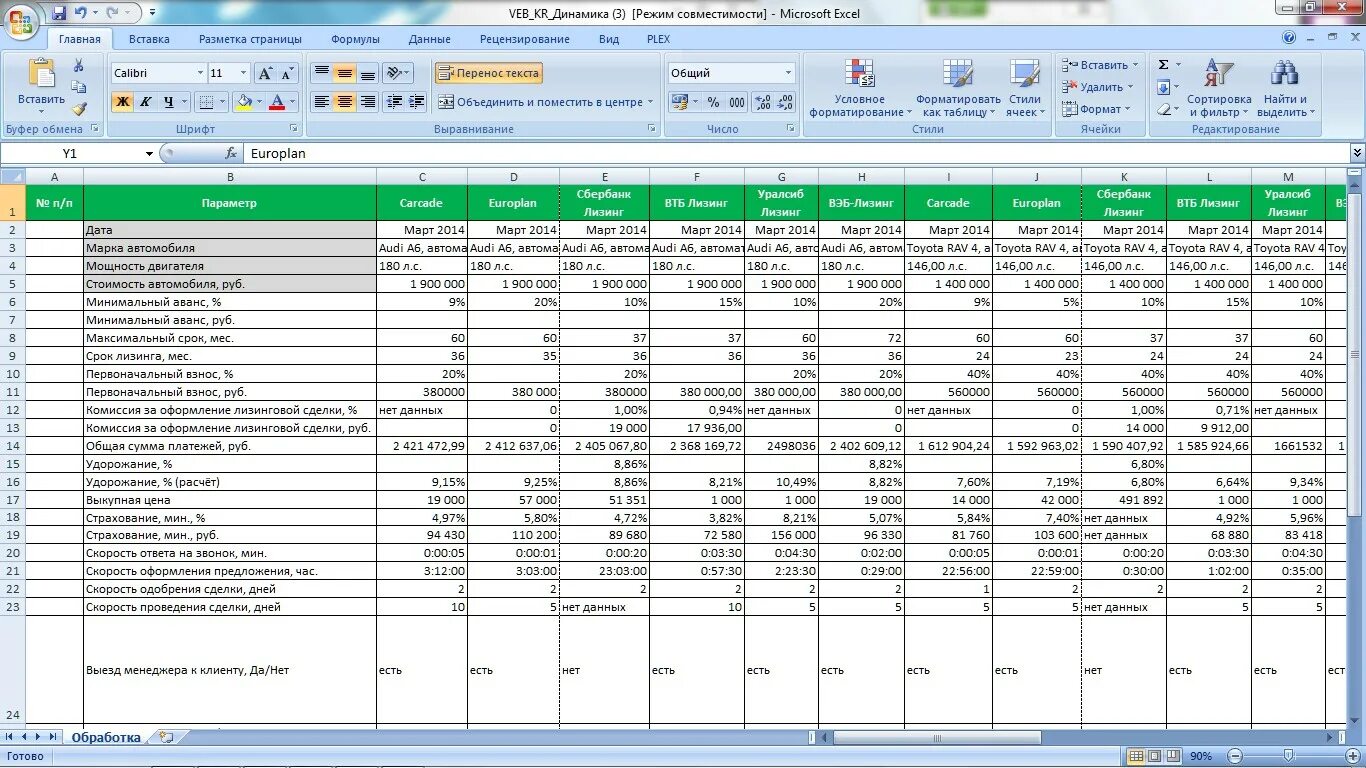Open the PLEX add-in tab
The width and height of the screenshot is (1366, 768).
coord(659,39)
